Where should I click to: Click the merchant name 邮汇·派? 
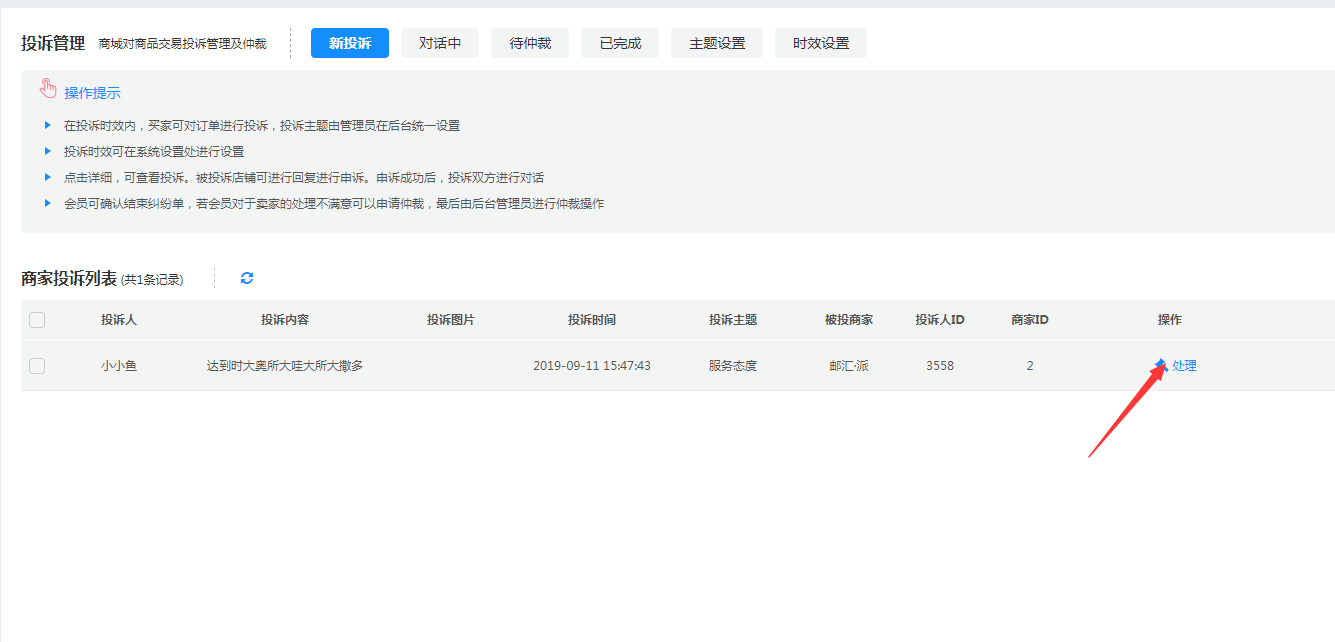(x=849, y=366)
